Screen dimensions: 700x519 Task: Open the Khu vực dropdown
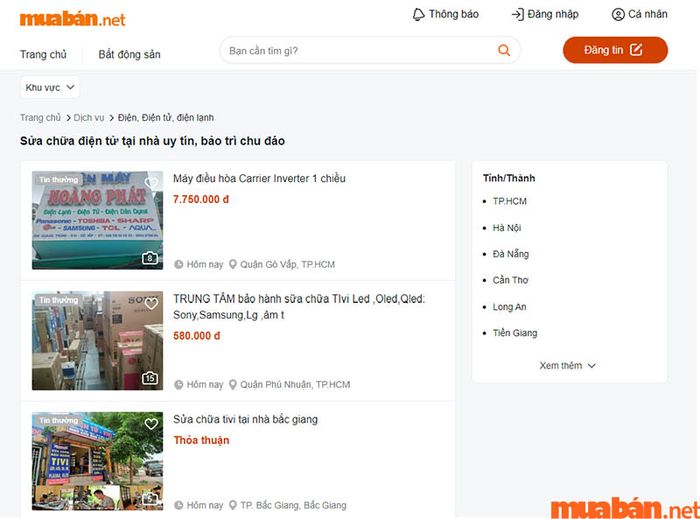point(50,87)
